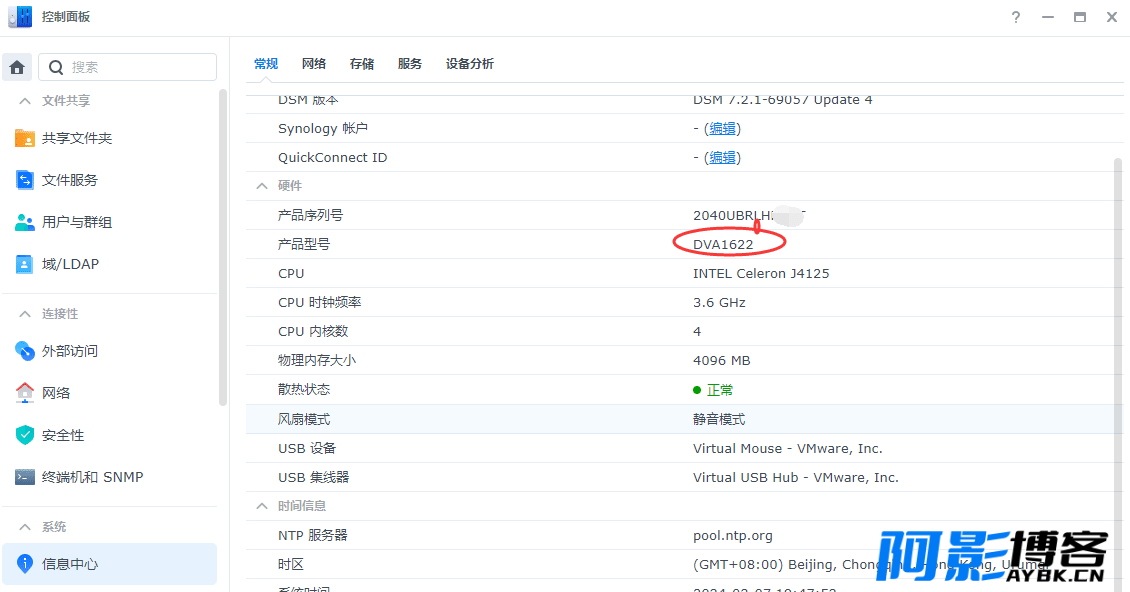The height and width of the screenshot is (592, 1130).
Task: Click the CPU 内核数 row label
Action: coord(313,332)
